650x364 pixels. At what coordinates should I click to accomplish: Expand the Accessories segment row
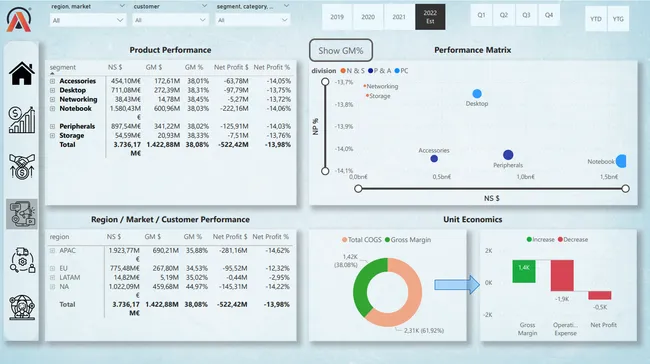coord(53,81)
